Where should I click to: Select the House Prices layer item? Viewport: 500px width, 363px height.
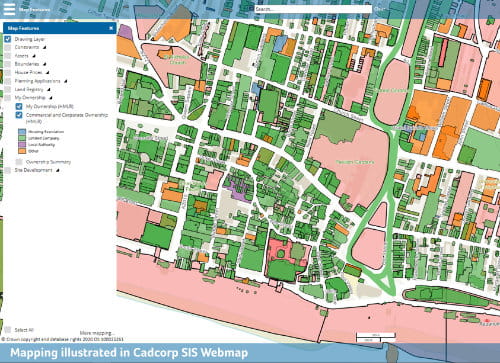28,72
